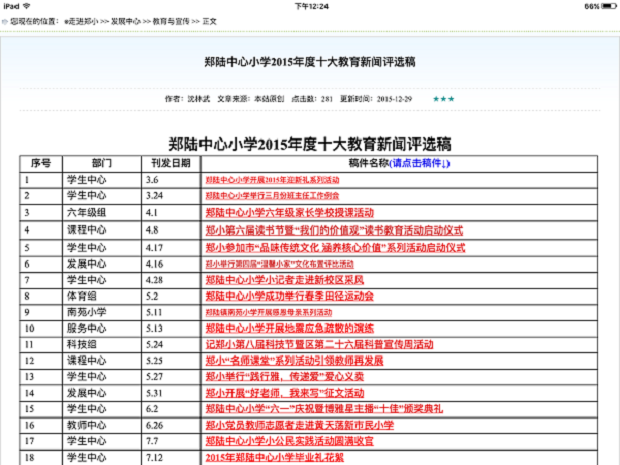Open link 郑小开展"好老师,我来写"征文活动

coord(285,393)
